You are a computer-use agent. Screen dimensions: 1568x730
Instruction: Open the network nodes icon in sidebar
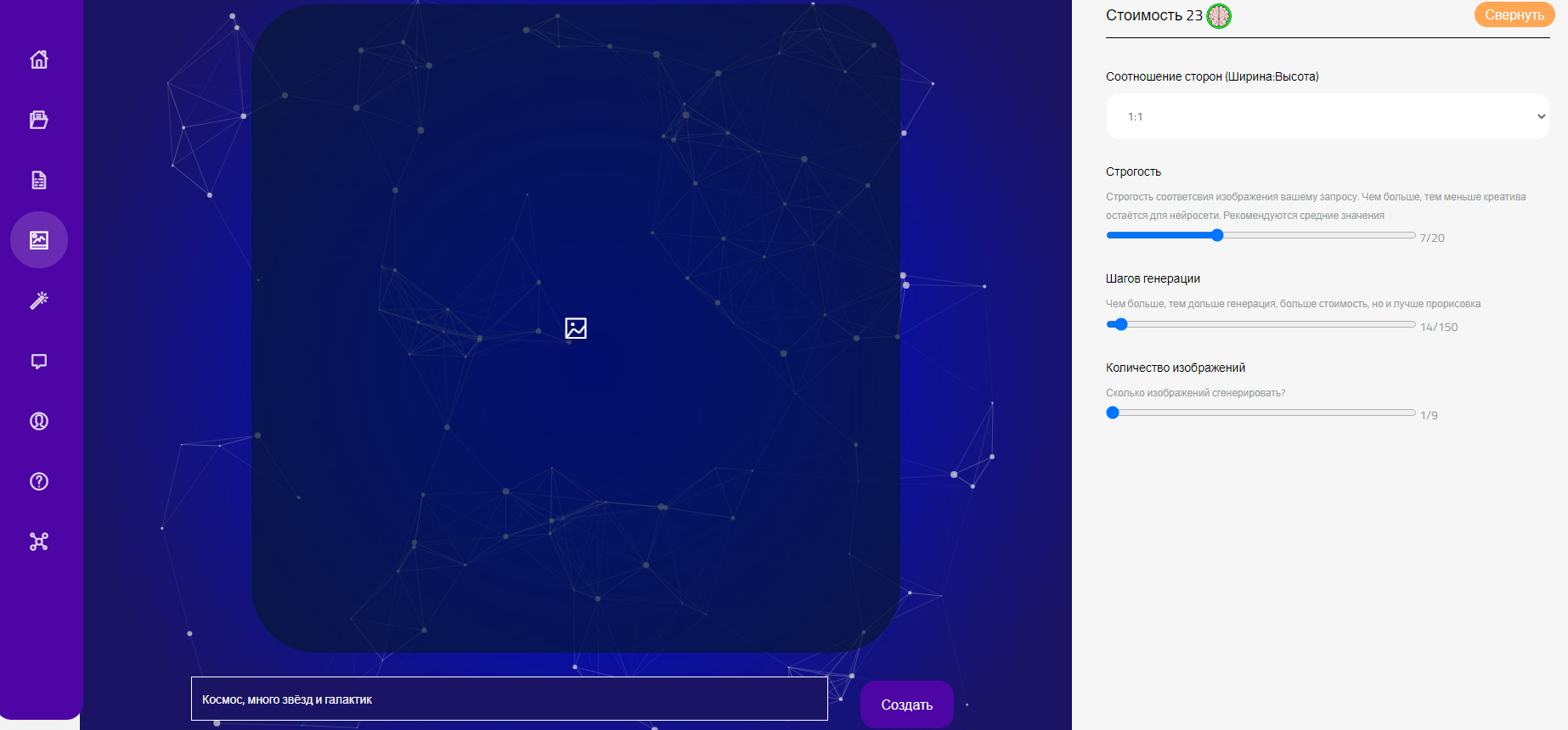click(x=39, y=542)
